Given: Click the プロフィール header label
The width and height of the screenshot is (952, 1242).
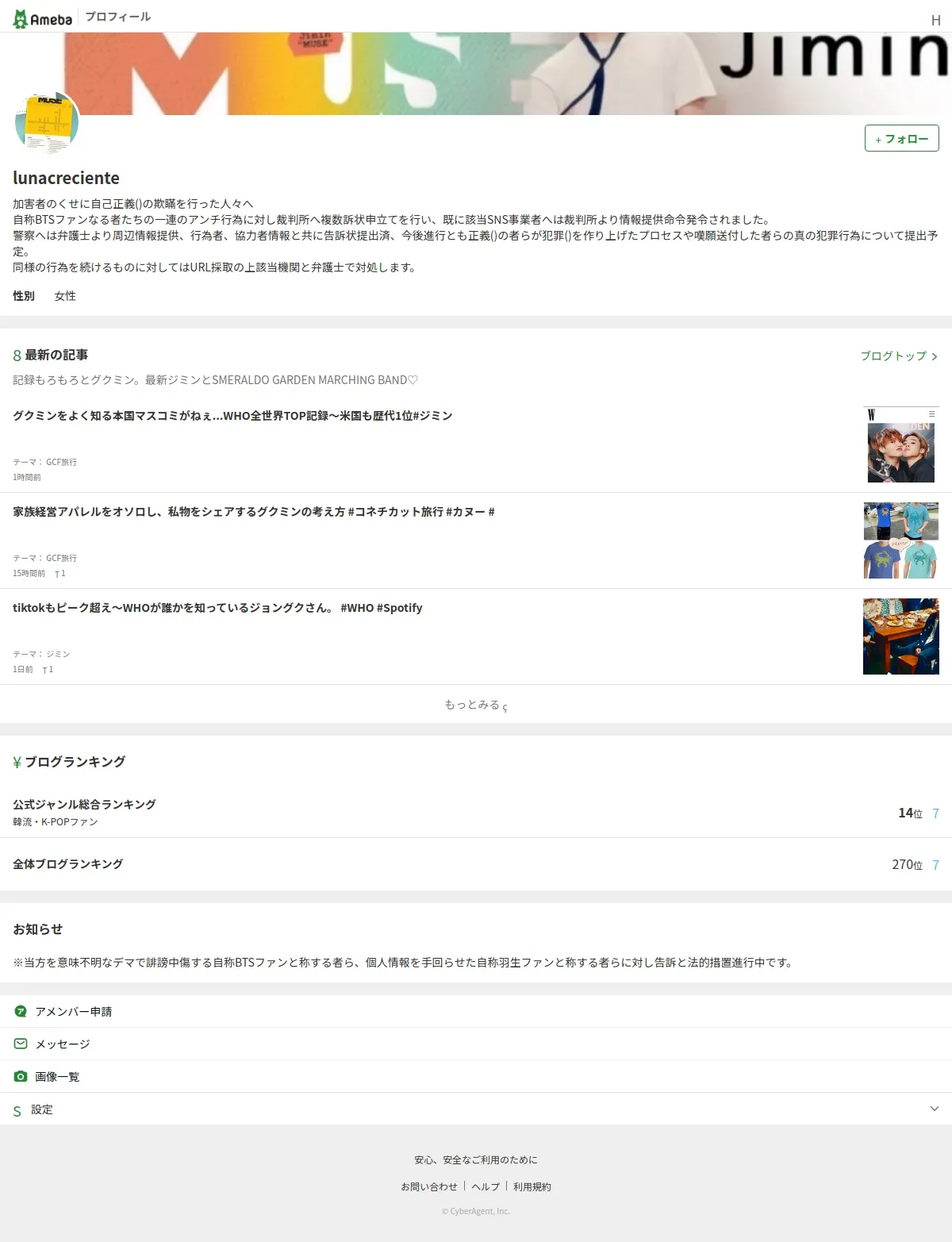Looking at the screenshot, I should coord(118,17).
